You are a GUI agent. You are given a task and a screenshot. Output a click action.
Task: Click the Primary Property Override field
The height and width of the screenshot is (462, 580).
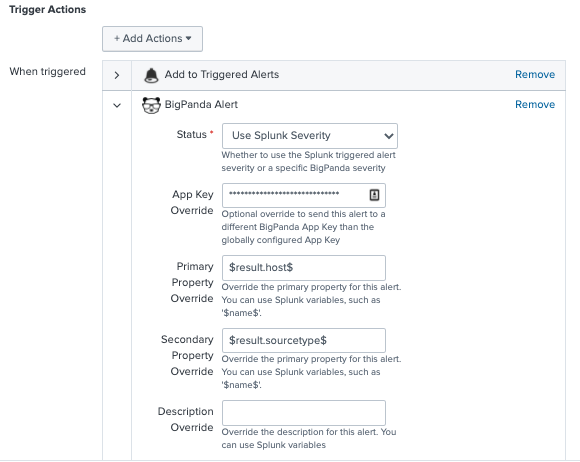pos(304,267)
